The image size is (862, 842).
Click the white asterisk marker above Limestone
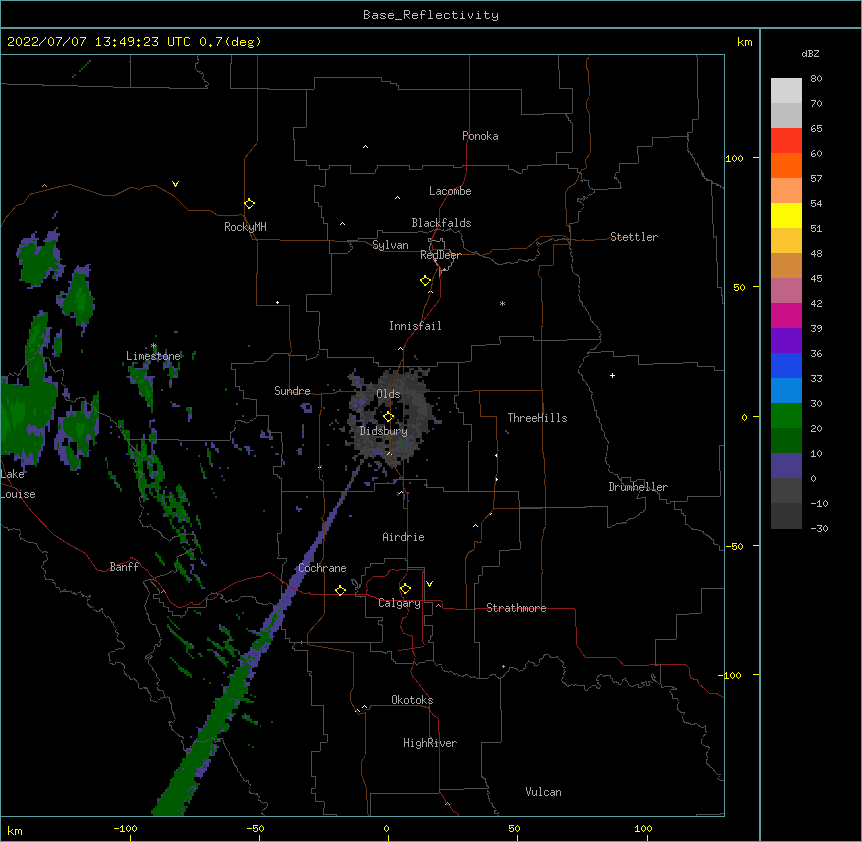[x=154, y=346]
